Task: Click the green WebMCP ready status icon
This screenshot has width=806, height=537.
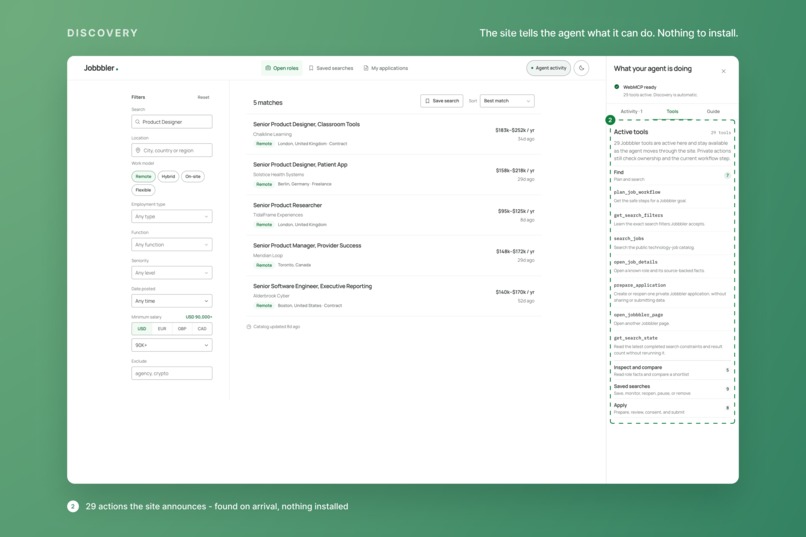Action: [x=616, y=87]
